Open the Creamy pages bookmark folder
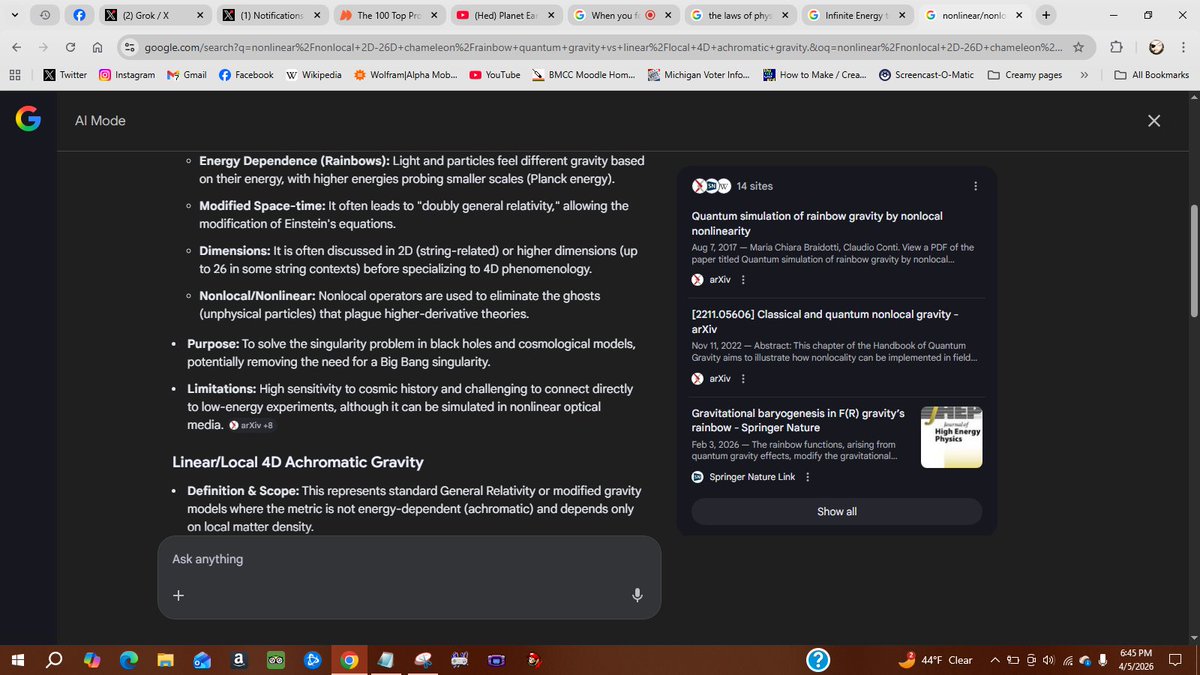 1024,75
